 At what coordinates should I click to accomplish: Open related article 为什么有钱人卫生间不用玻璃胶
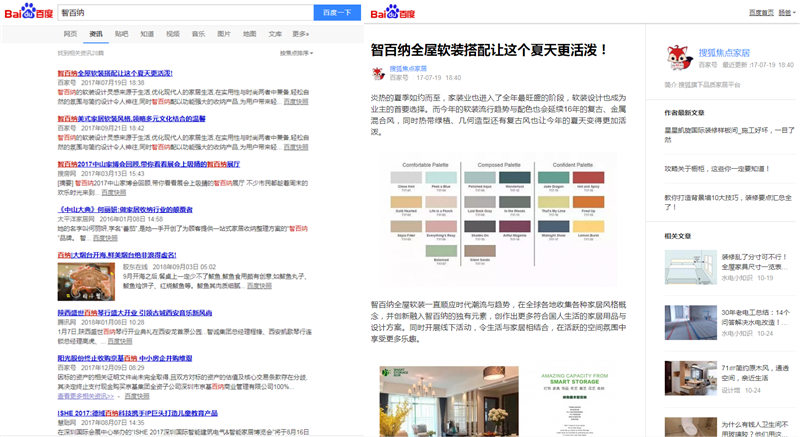pos(755,428)
